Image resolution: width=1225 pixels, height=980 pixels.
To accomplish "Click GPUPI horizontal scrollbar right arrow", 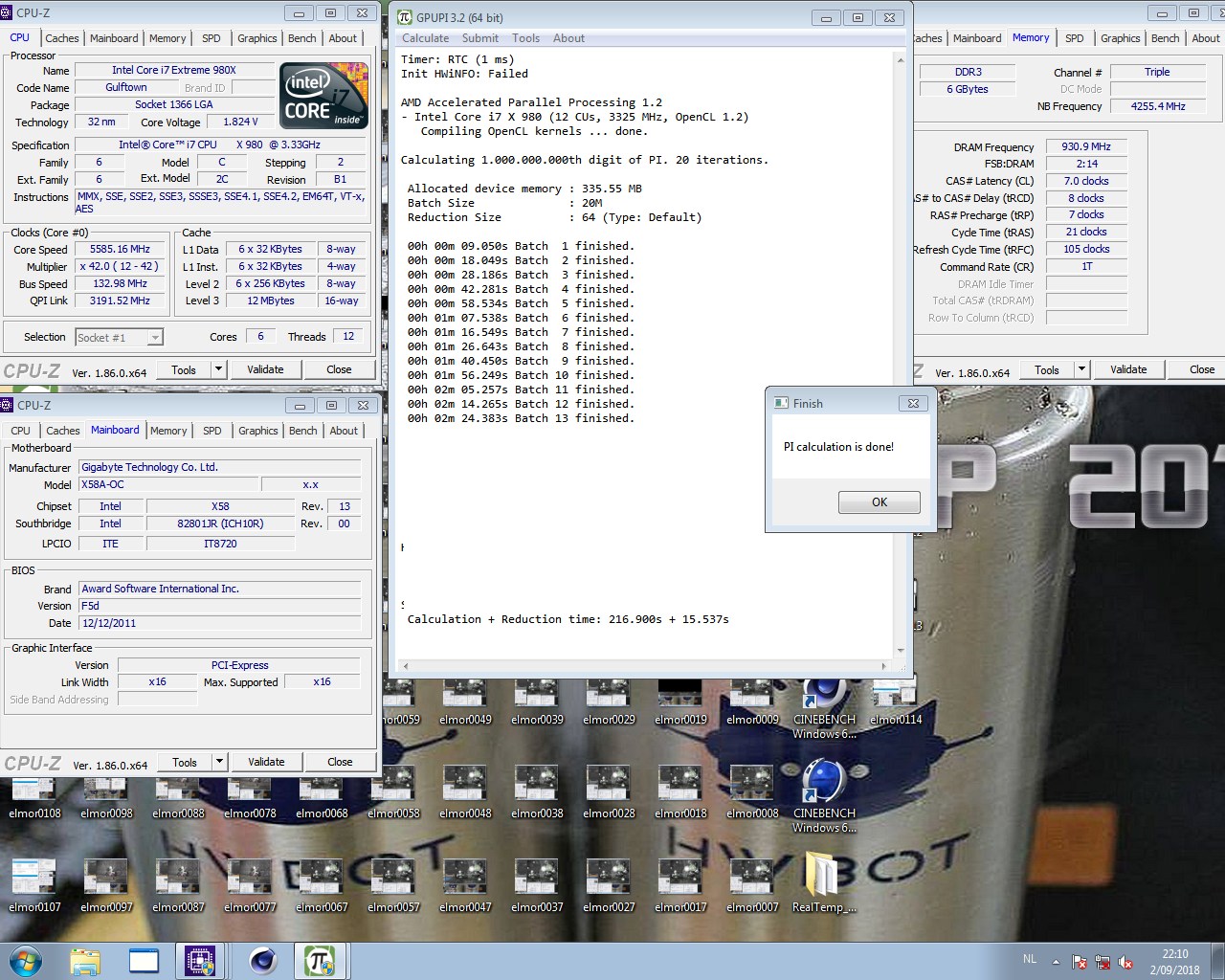I will click(882, 665).
